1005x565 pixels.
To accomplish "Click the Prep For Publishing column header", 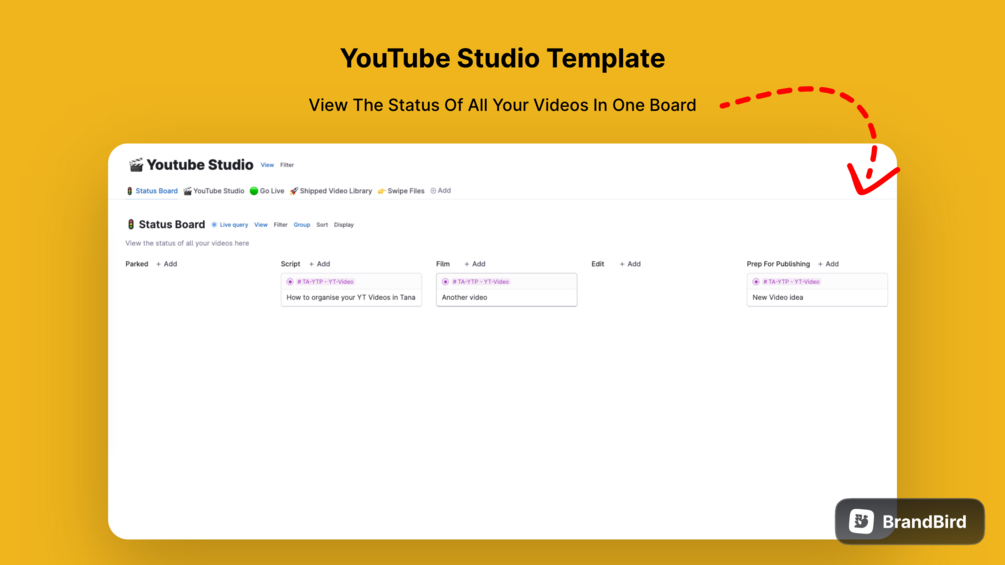I will pos(778,264).
